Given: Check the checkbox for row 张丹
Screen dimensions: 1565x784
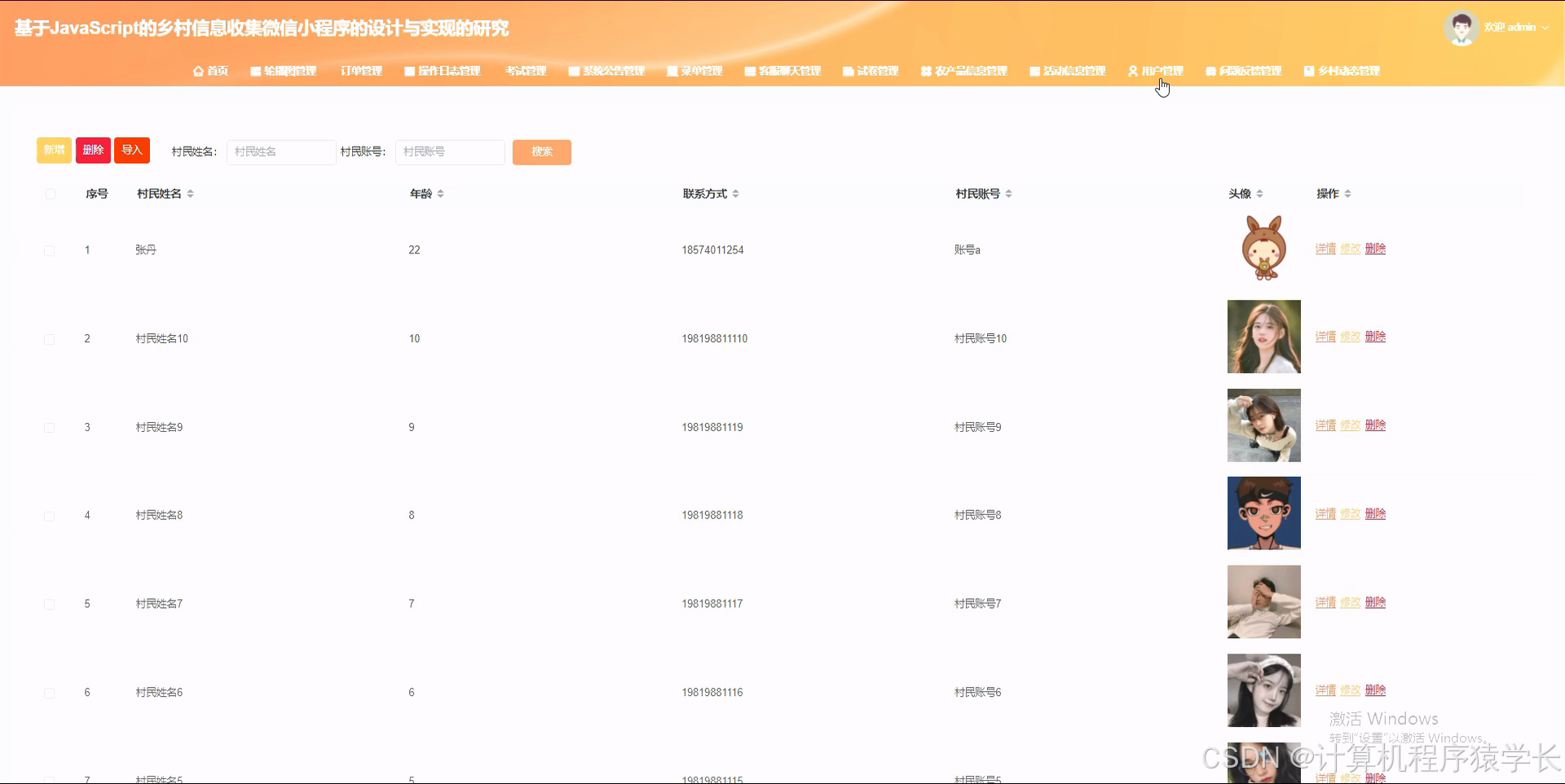Looking at the screenshot, I should 50,250.
